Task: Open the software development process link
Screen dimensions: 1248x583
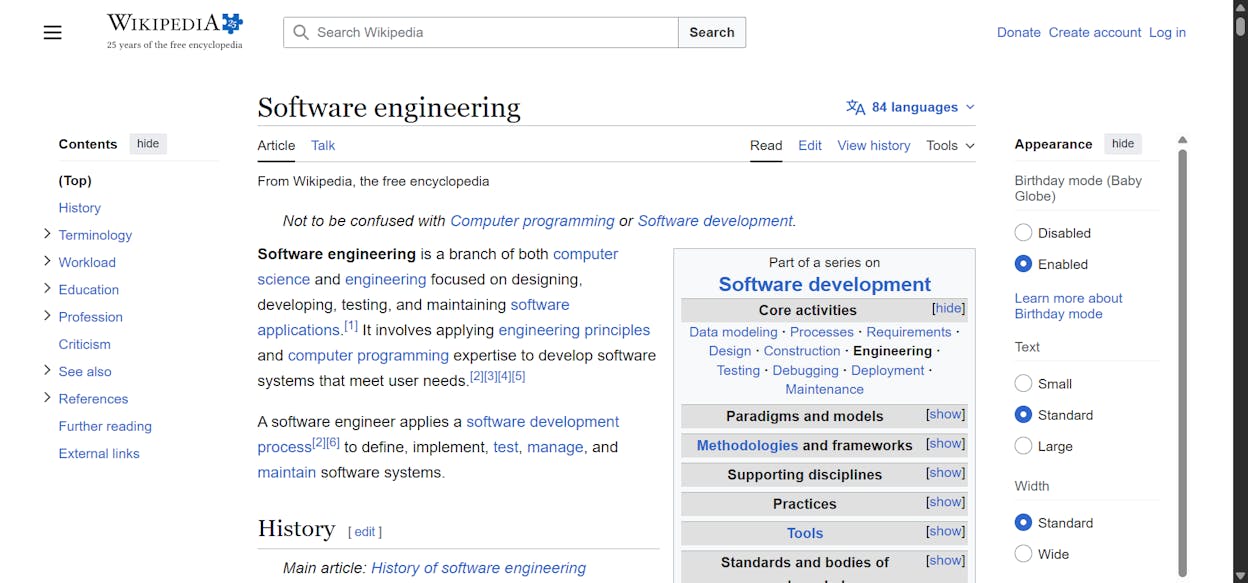Action: (x=438, y=434)
